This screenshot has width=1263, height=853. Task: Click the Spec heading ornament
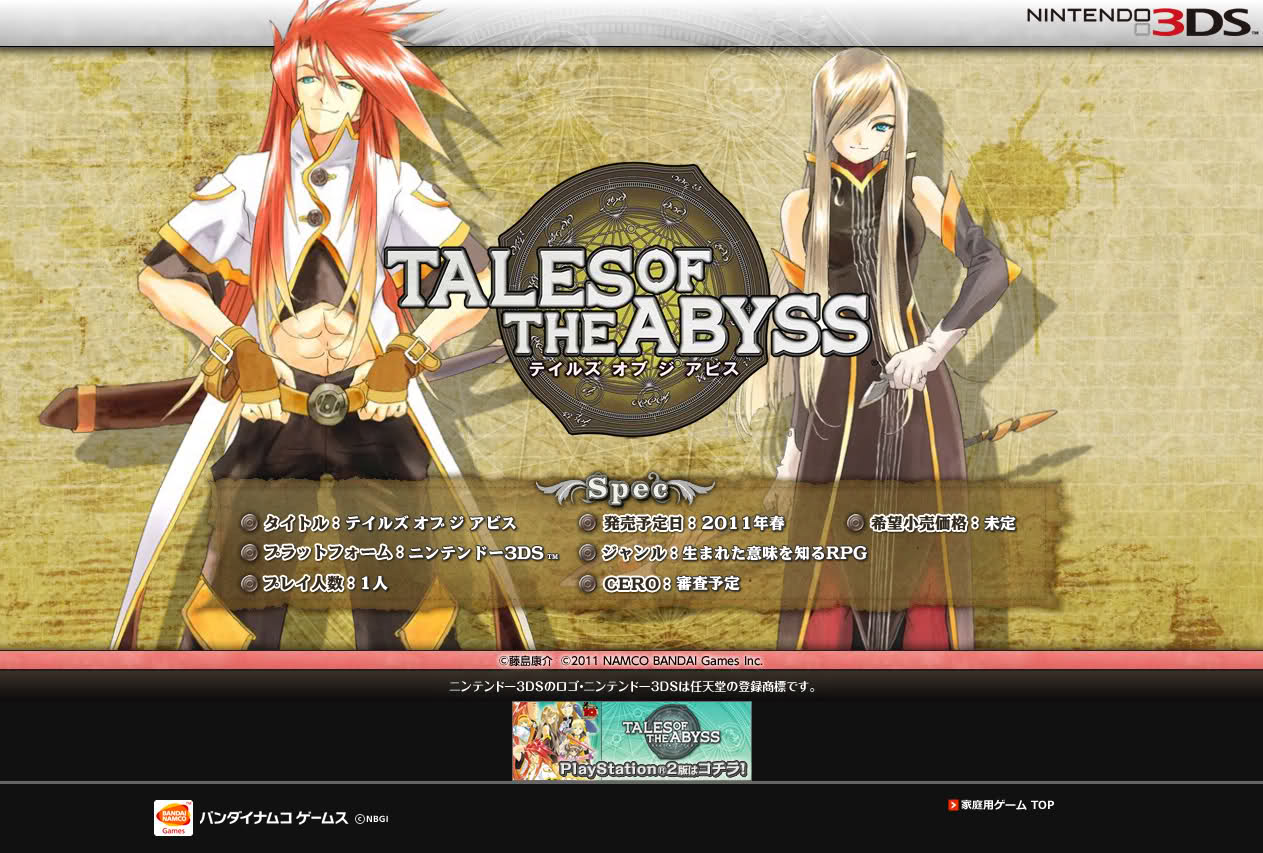coord(626,489)
